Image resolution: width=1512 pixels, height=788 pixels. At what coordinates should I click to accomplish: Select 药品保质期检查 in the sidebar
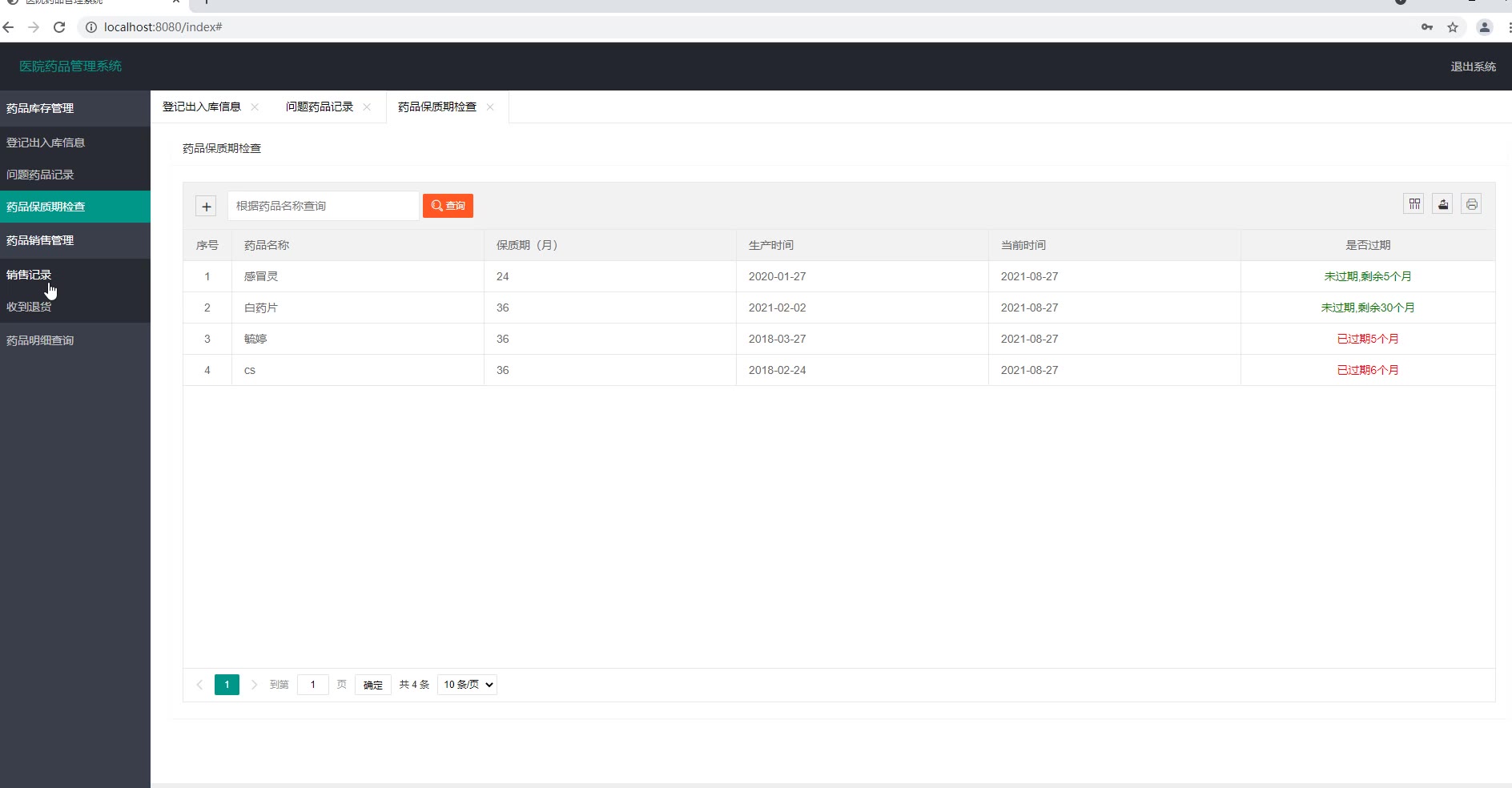click(x=75, y=207)
